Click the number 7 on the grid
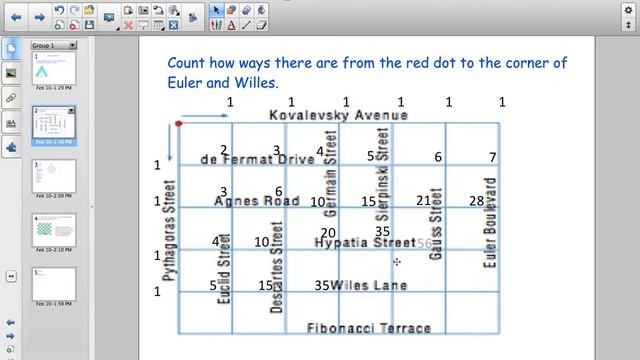The height and width of the screenshot is (360, 640). pos(493,157)
